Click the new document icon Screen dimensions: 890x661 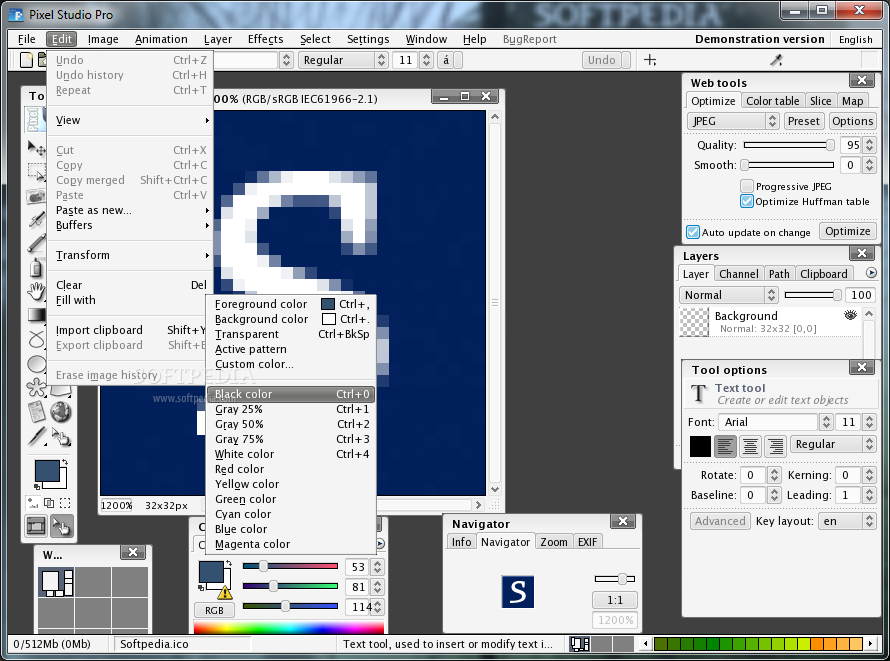(26, 60)
